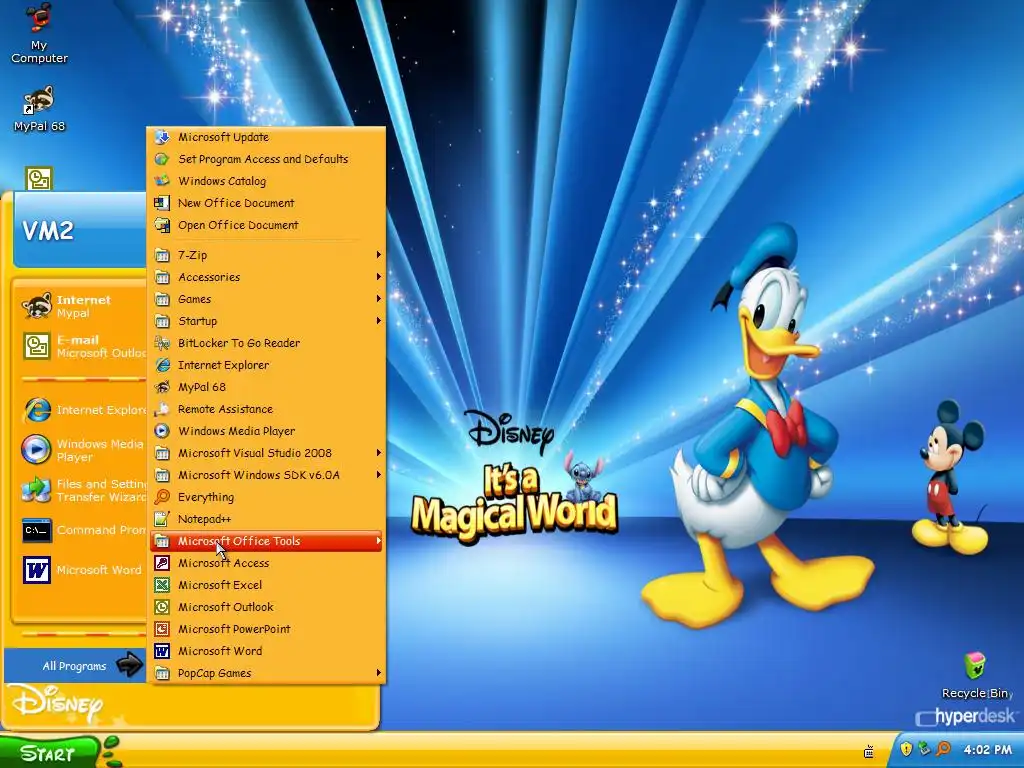Screen dimensions: 1024x768
Task: Expand the 7-Zip submenu arrow
Action: (378, 255)
